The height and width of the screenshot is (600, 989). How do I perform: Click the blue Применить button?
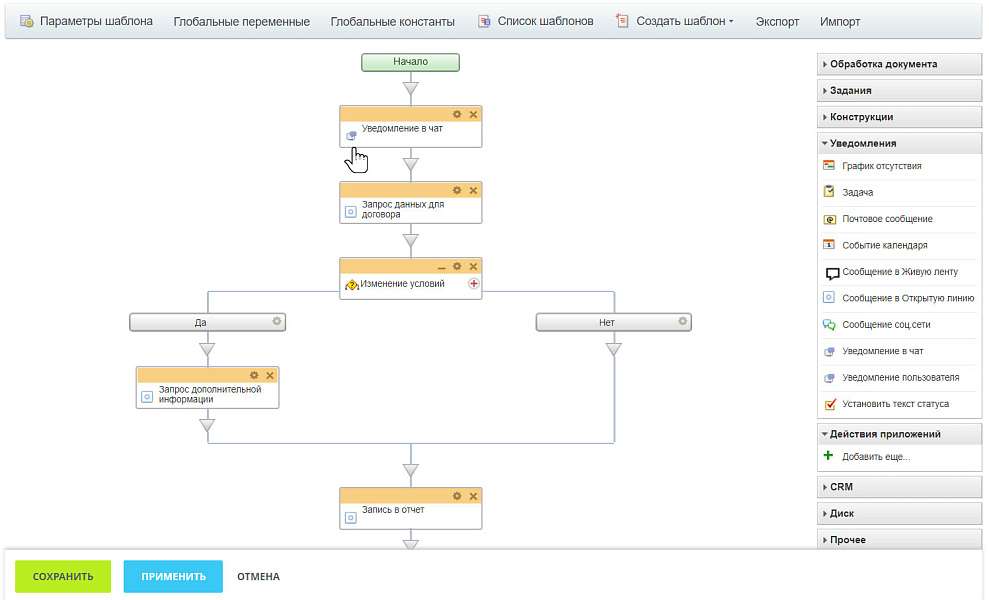[x=173, y=576]
